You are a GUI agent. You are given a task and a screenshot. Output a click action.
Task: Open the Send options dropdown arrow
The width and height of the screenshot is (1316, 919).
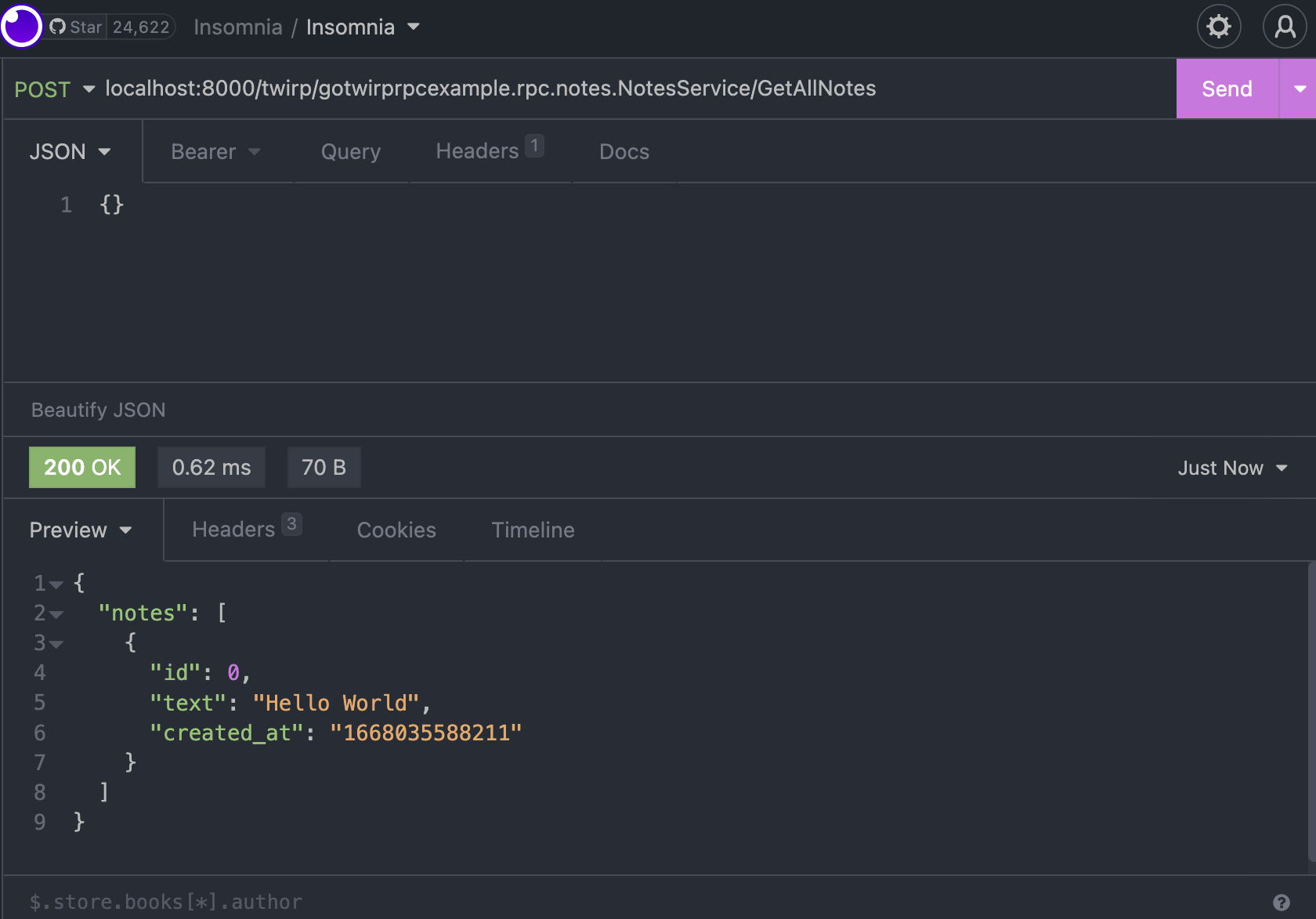pos(1299,89)
